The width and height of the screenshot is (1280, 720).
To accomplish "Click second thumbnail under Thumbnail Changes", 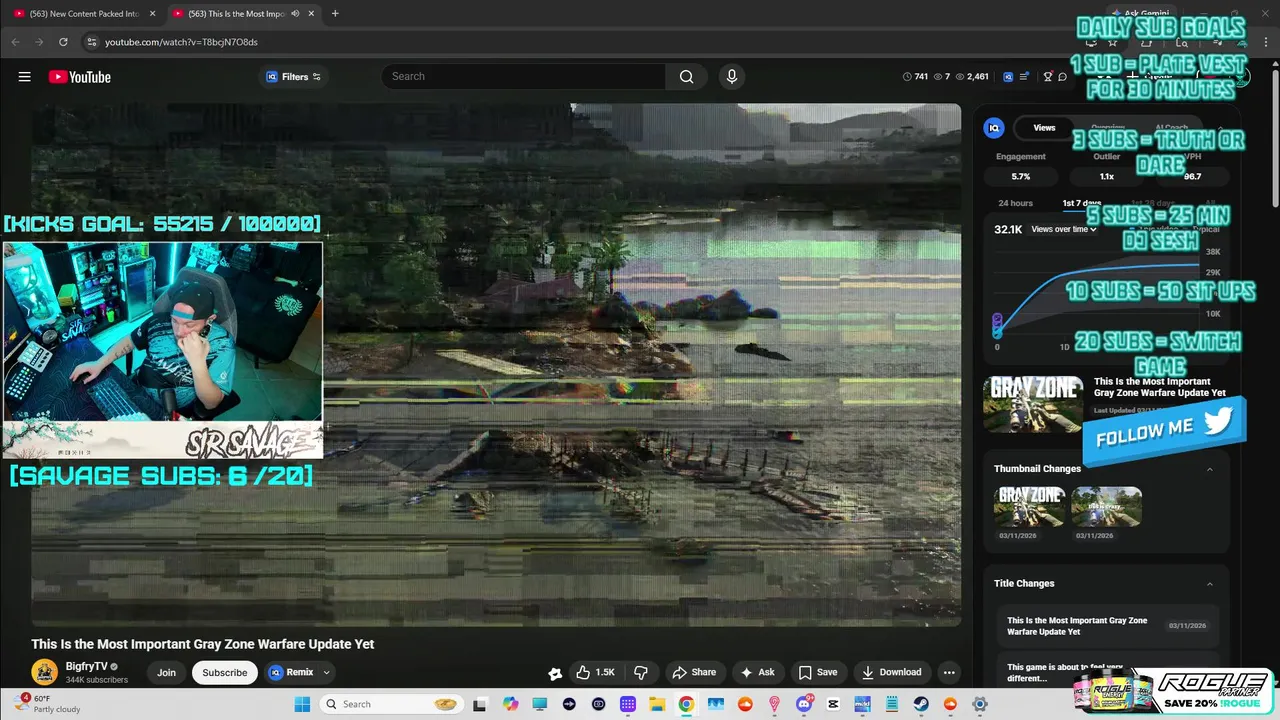I will 1106,507.
